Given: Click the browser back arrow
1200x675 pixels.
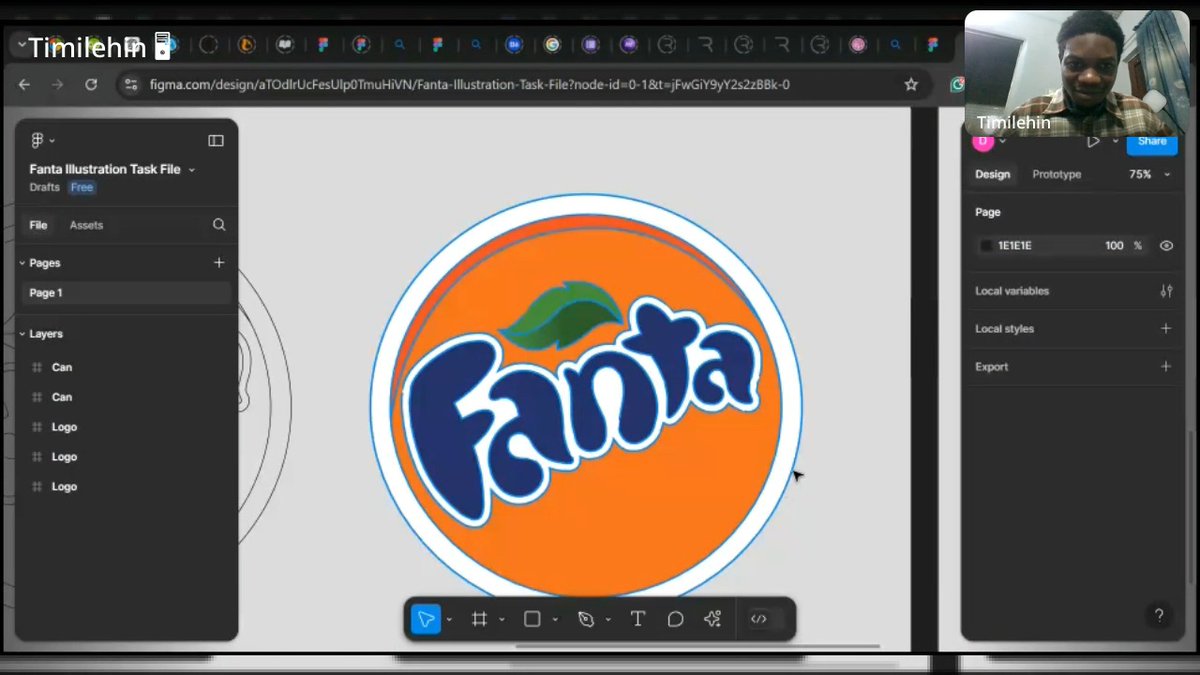Looking at the screenshot, I should pyautogui.click(x=25, y=85).
